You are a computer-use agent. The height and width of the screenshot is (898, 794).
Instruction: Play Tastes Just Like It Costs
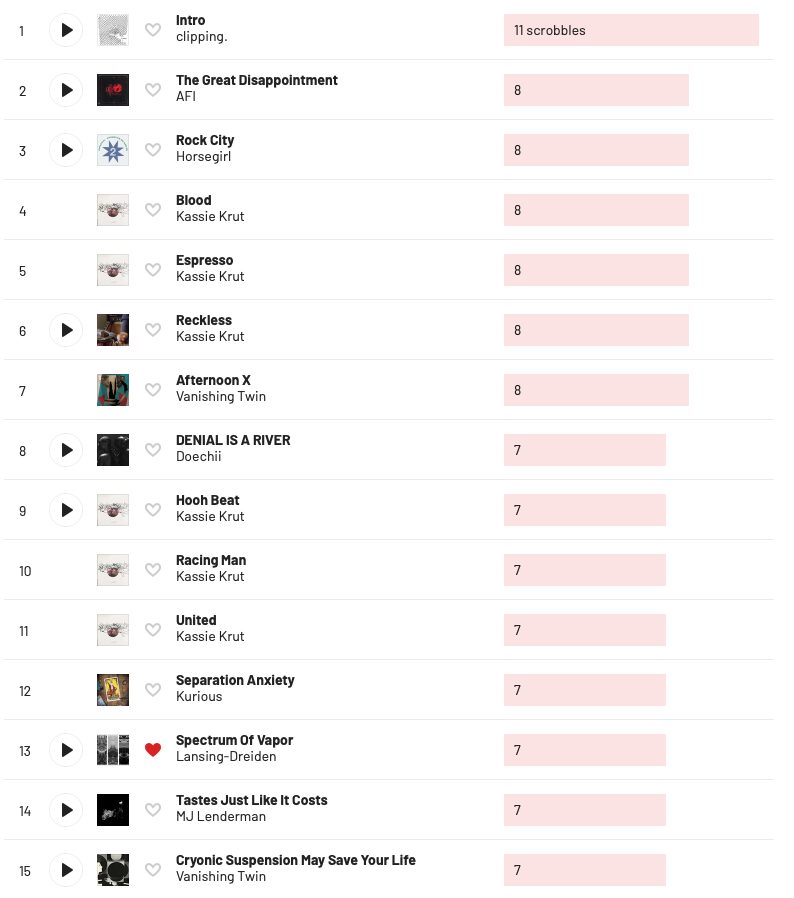point(66,810)
